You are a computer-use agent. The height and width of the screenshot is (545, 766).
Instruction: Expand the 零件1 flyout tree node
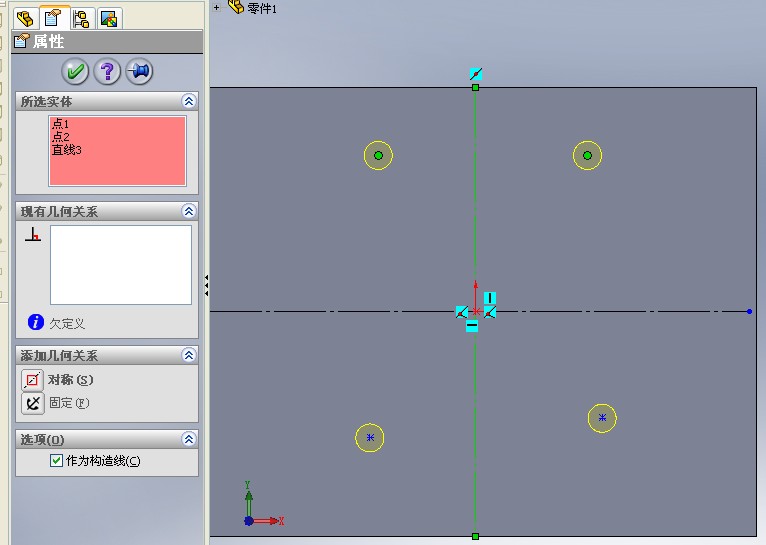216,7
